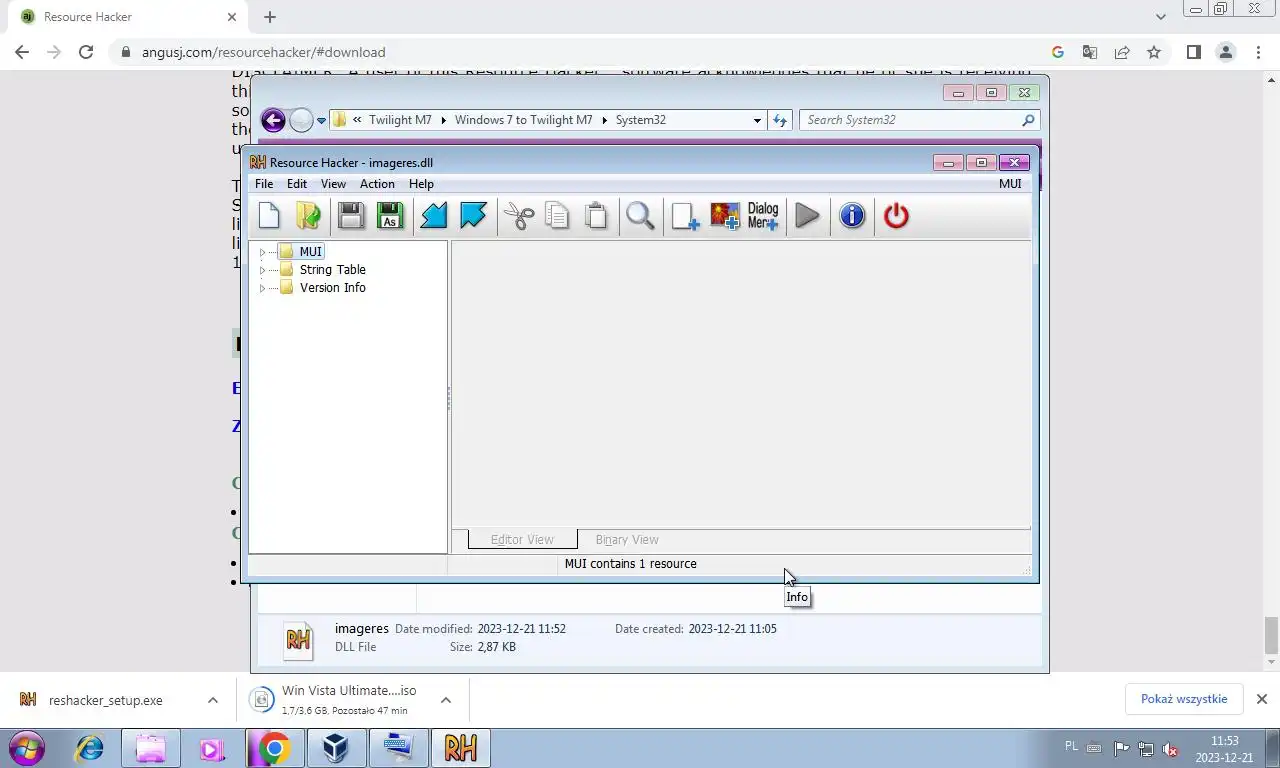Image resolution: width=1280 pixels, height=768 pixels.
Task: Click the Save floppy disk icon
Action: 350,216
